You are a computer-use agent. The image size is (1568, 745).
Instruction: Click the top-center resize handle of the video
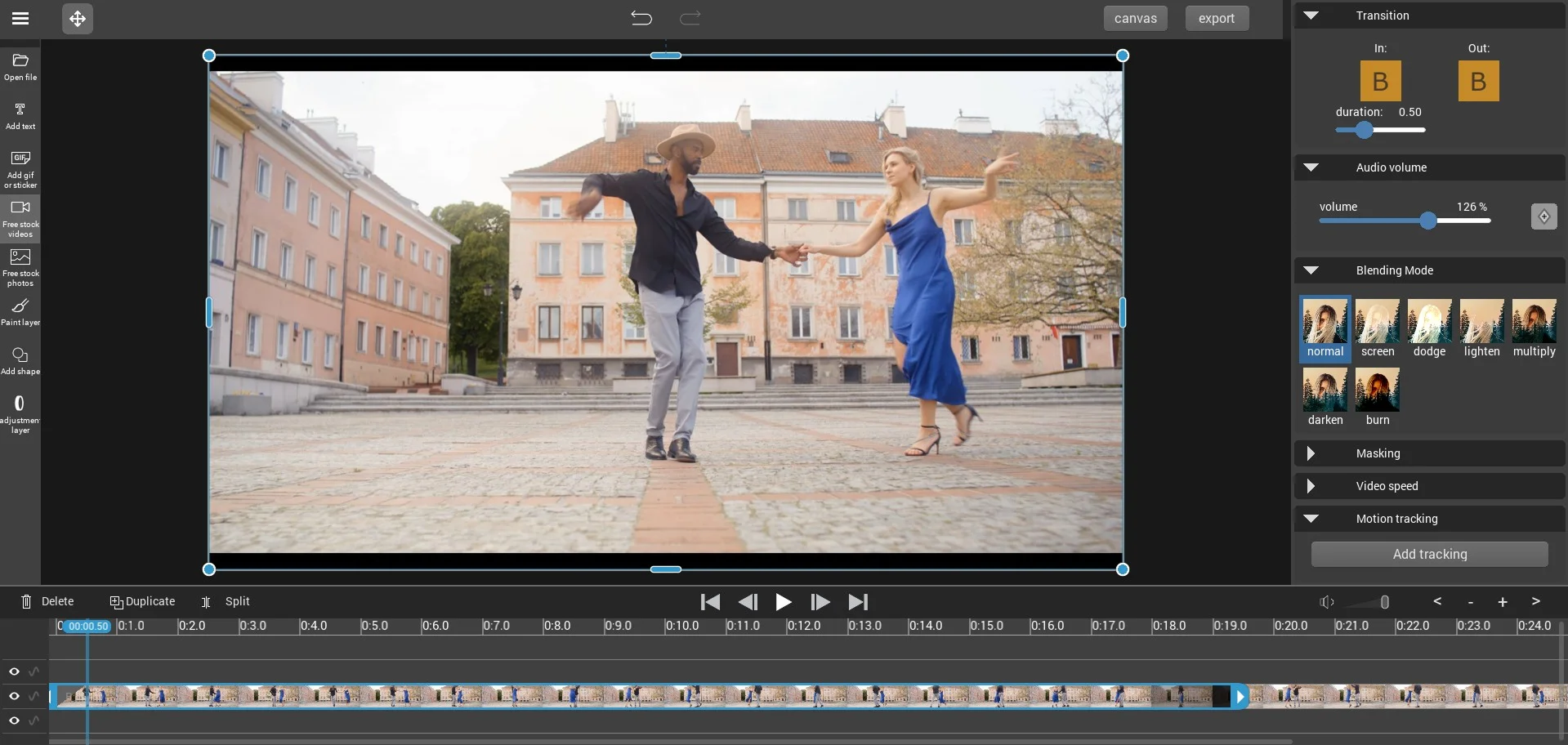pos(666,56)
